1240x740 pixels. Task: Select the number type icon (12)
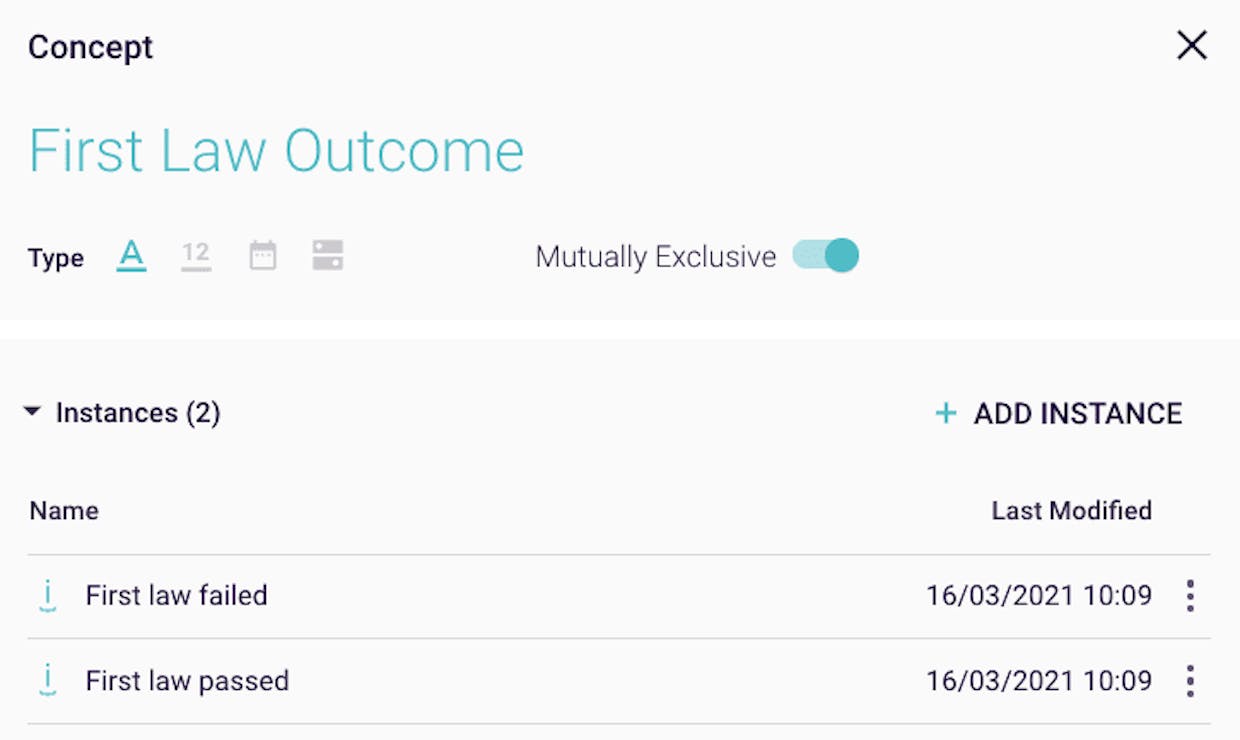tap(196, 256)
